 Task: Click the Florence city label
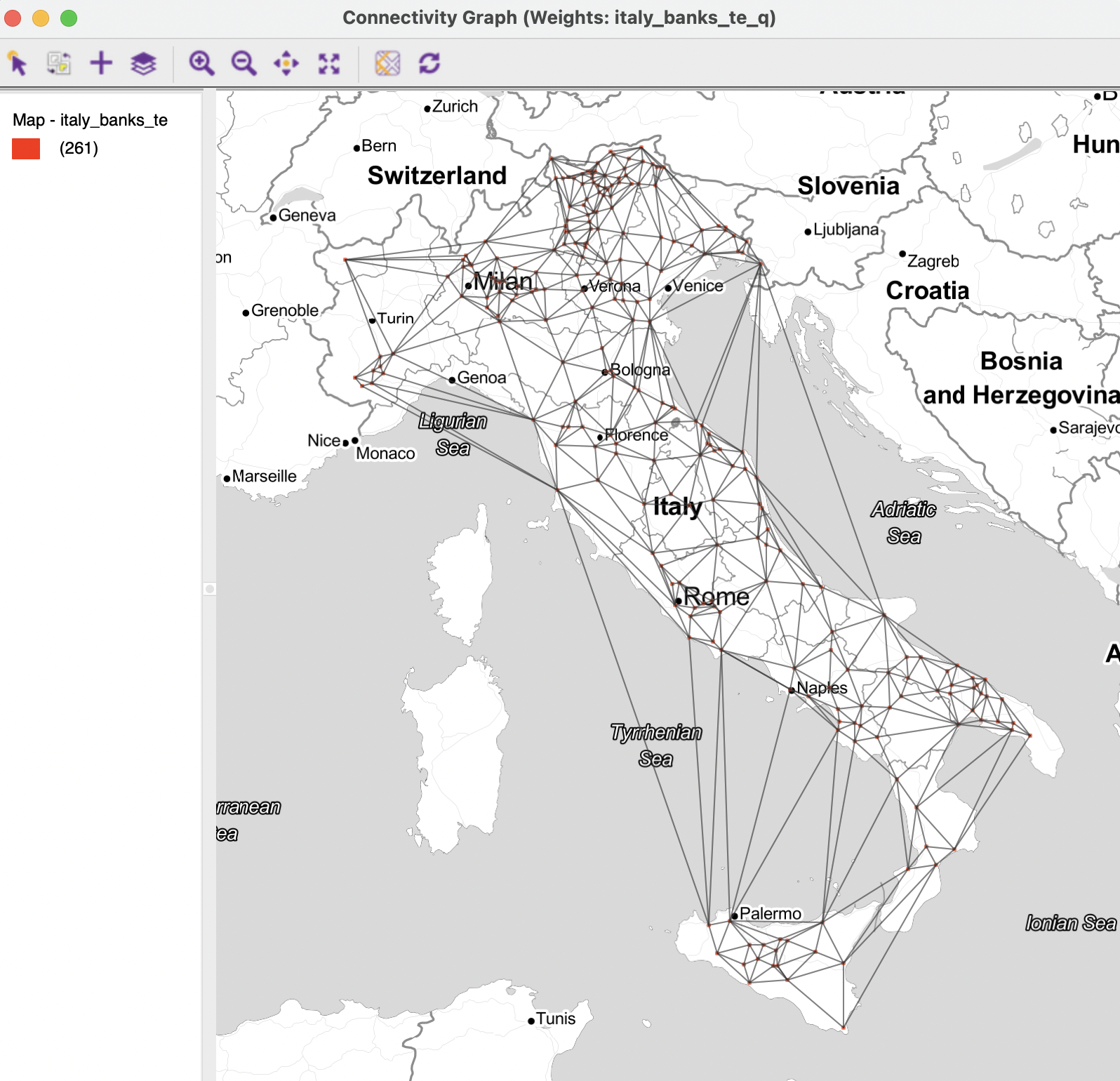(637, 435)
